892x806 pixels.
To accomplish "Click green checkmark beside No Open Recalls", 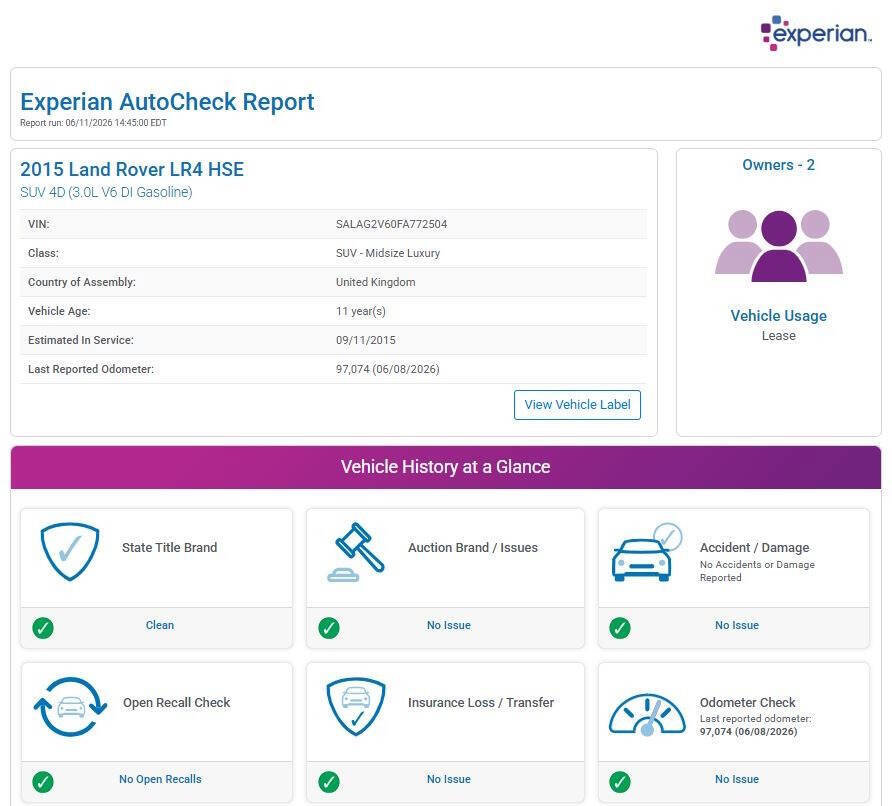I will tap(43, 782).
